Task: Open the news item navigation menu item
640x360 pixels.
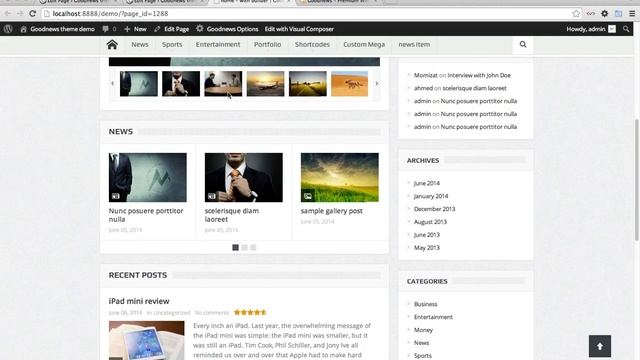Action: (x=414, y=44)
